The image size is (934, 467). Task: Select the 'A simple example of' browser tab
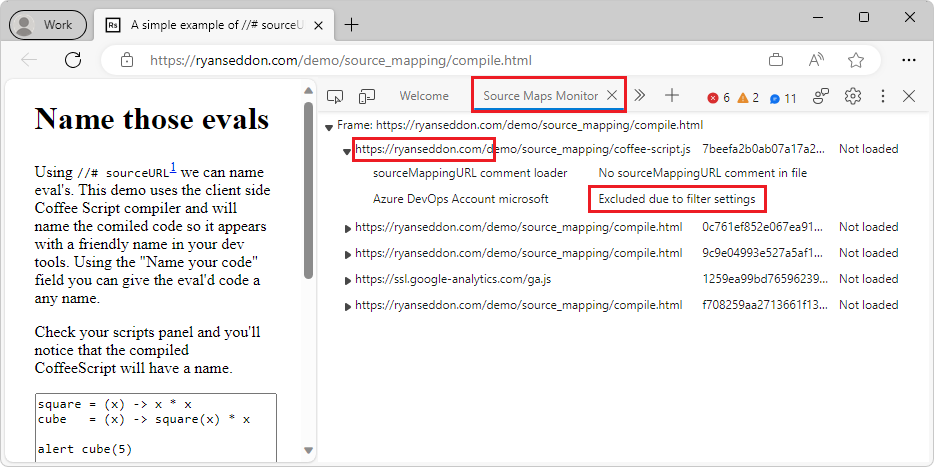point(216,25)
